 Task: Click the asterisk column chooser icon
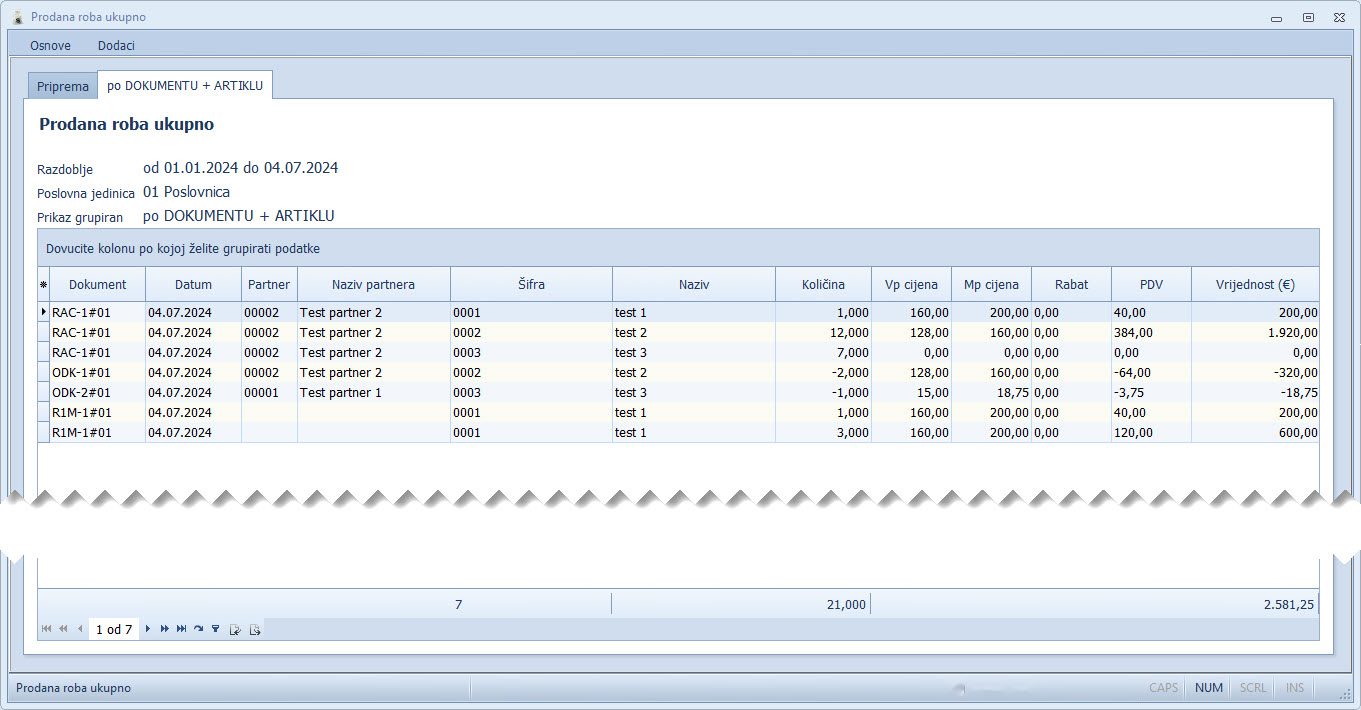point(43,285)
